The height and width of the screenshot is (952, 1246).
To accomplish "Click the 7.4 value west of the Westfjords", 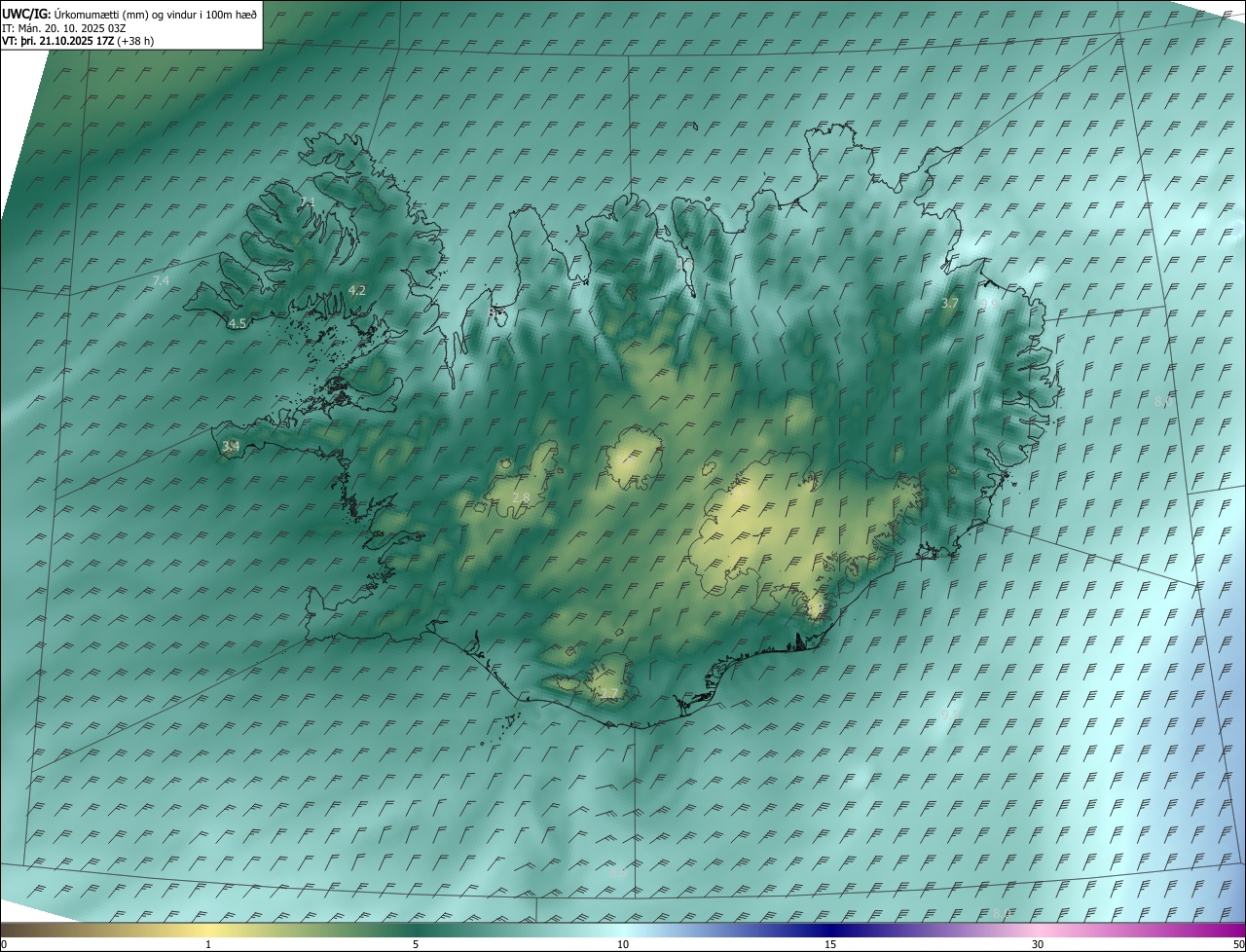I will point(162,280).
